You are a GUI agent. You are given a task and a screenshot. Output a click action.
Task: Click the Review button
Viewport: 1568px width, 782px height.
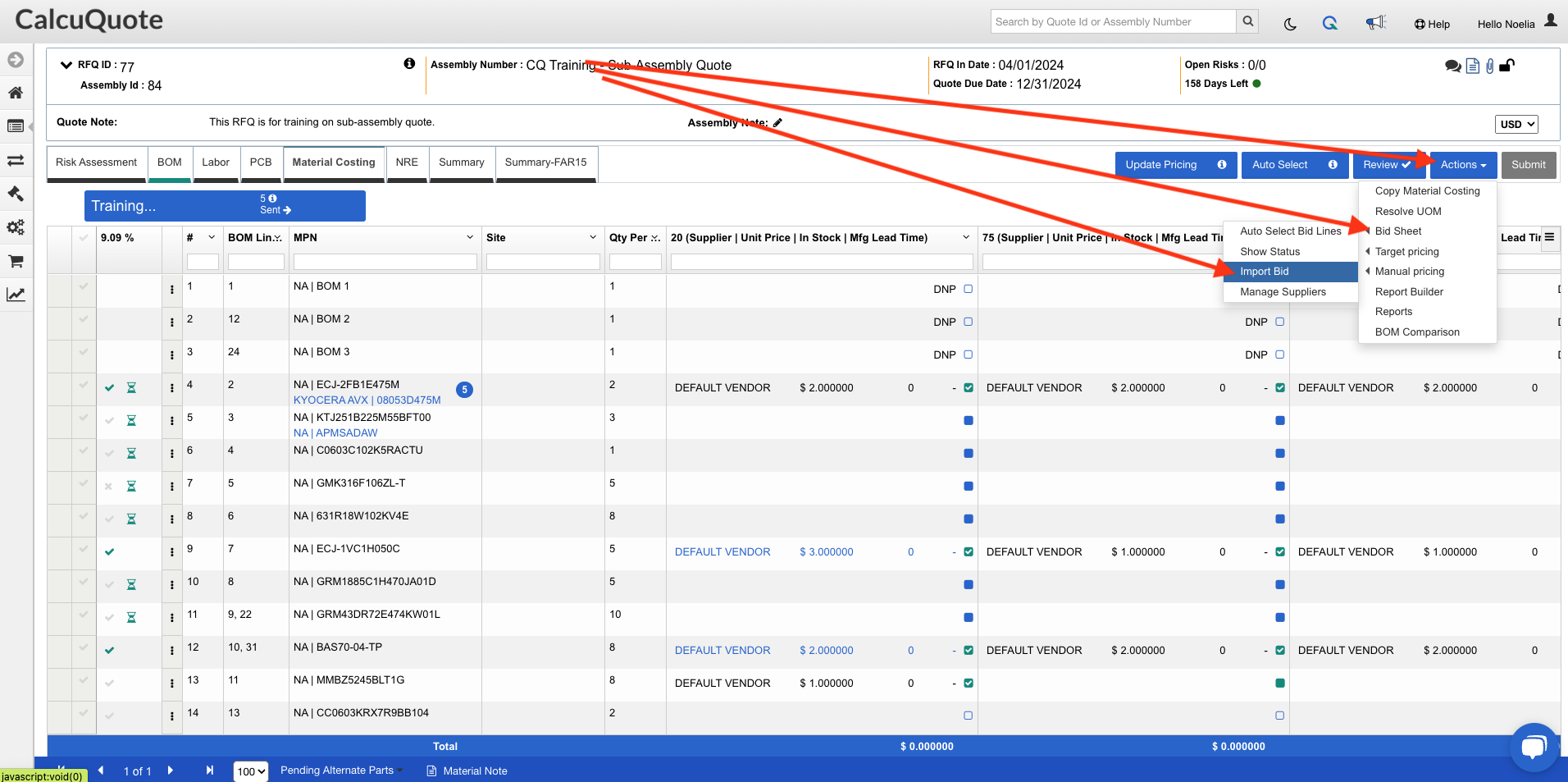click(1388, 165)
